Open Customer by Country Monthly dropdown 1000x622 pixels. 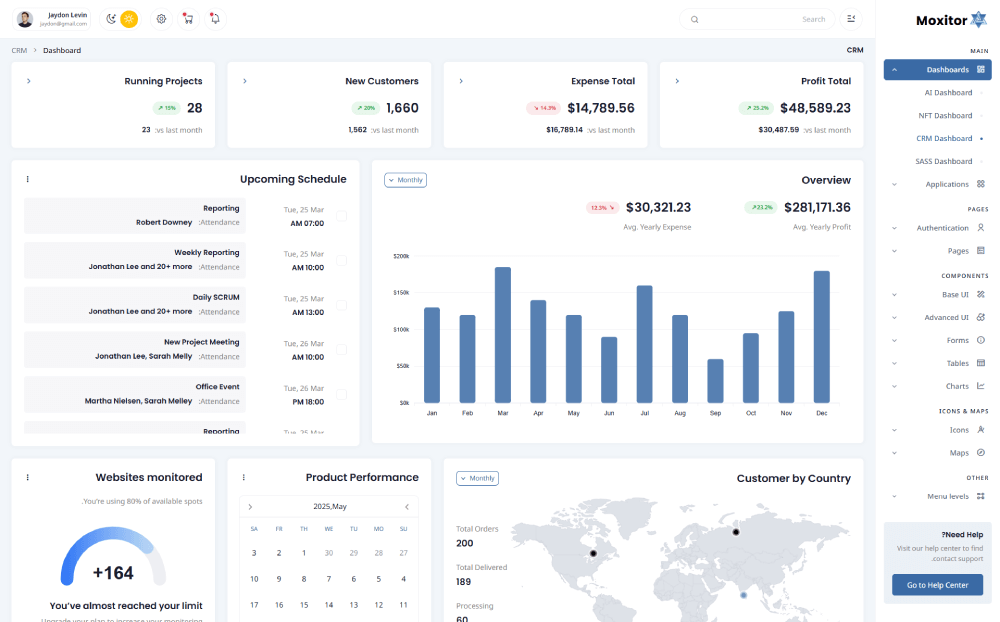[477, 478]
